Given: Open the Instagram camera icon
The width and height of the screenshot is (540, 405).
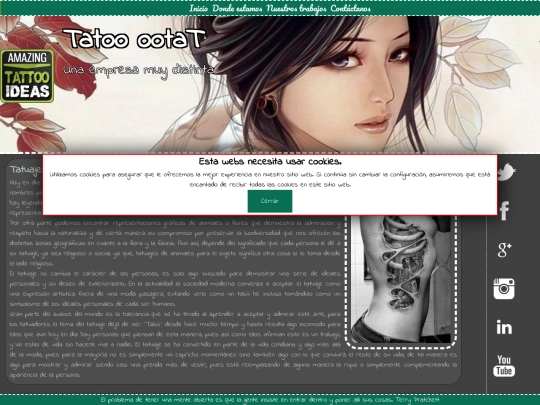Looking at the screenshot, I should pos(504,289).
